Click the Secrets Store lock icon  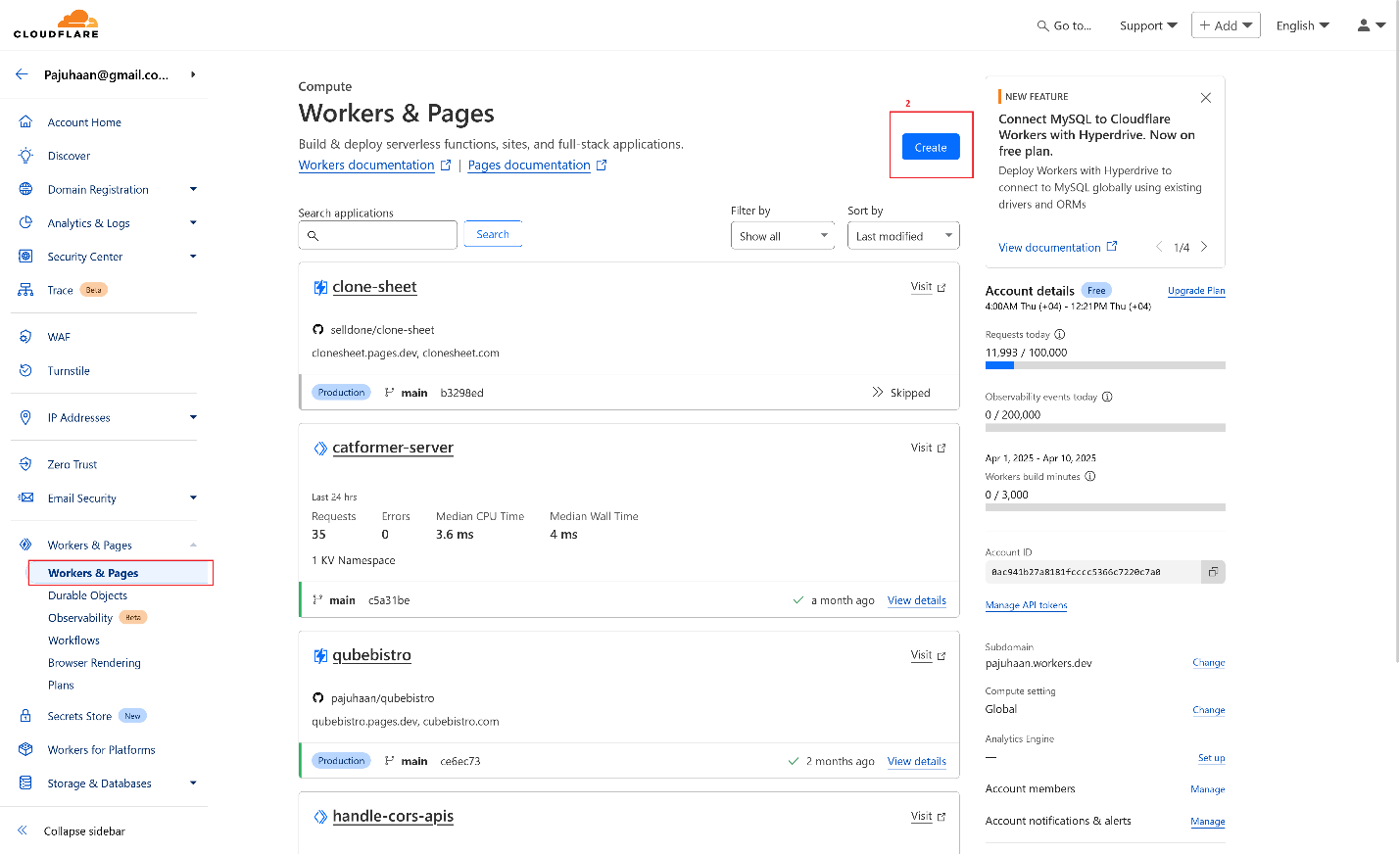25,716
